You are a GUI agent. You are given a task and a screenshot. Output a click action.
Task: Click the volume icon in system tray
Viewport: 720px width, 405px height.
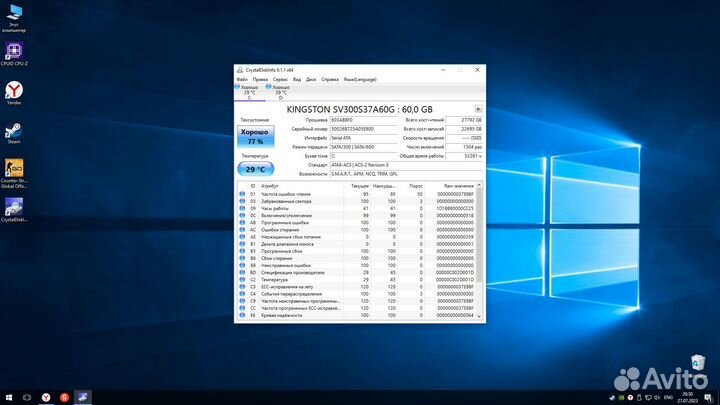(657, 398)
